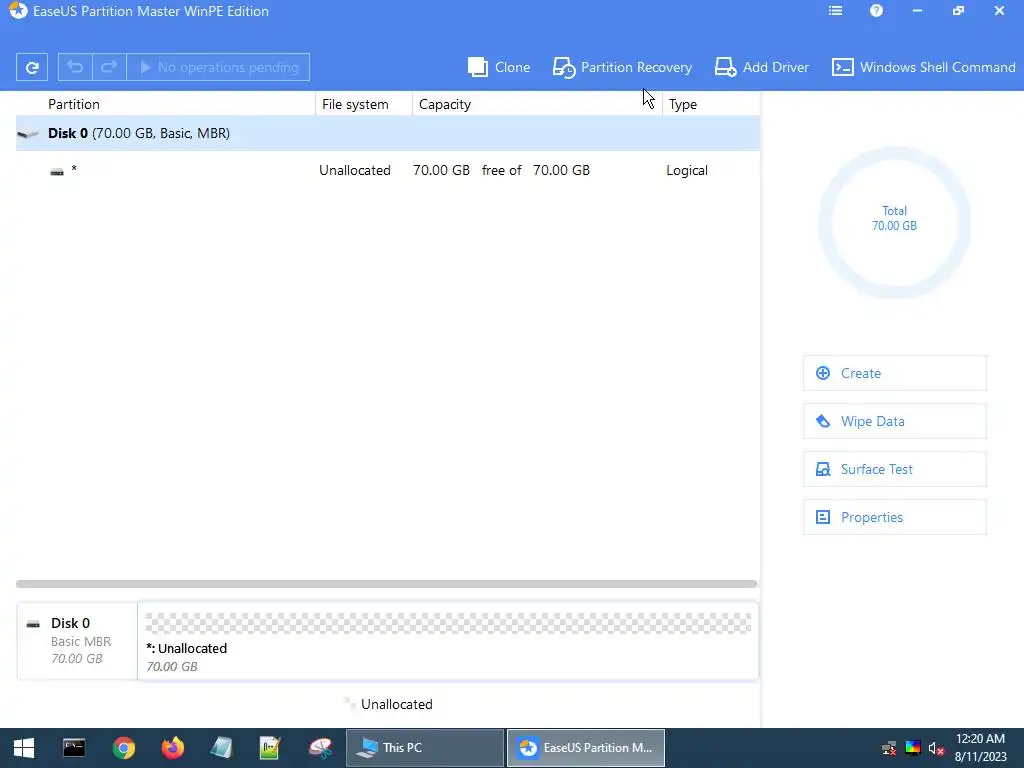
Task: Click the Unallocated legend label
Action: coord(396,705)
